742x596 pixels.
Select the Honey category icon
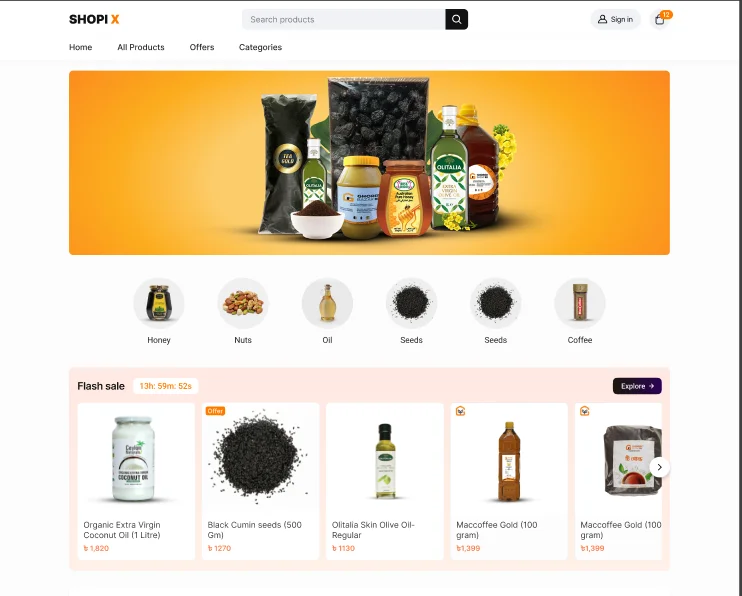(159, 303)
